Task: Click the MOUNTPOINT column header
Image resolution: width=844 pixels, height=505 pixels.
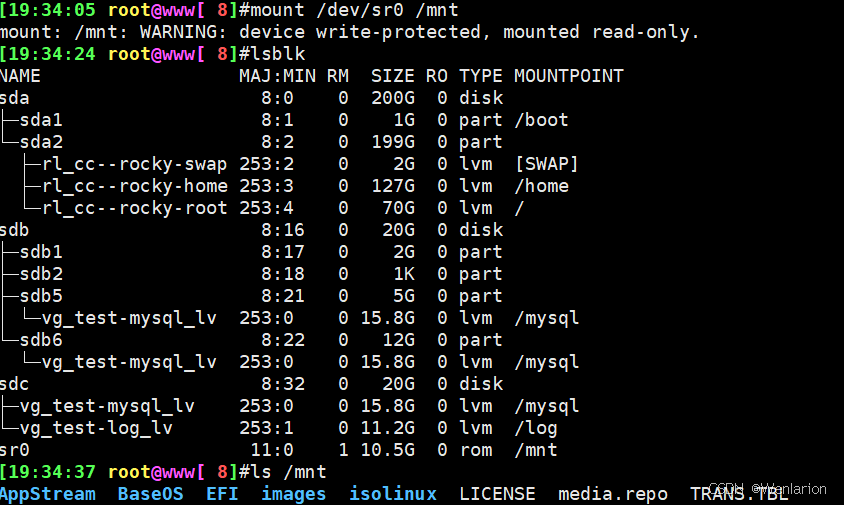Action: pyautogui.click(x=568, y=76)
